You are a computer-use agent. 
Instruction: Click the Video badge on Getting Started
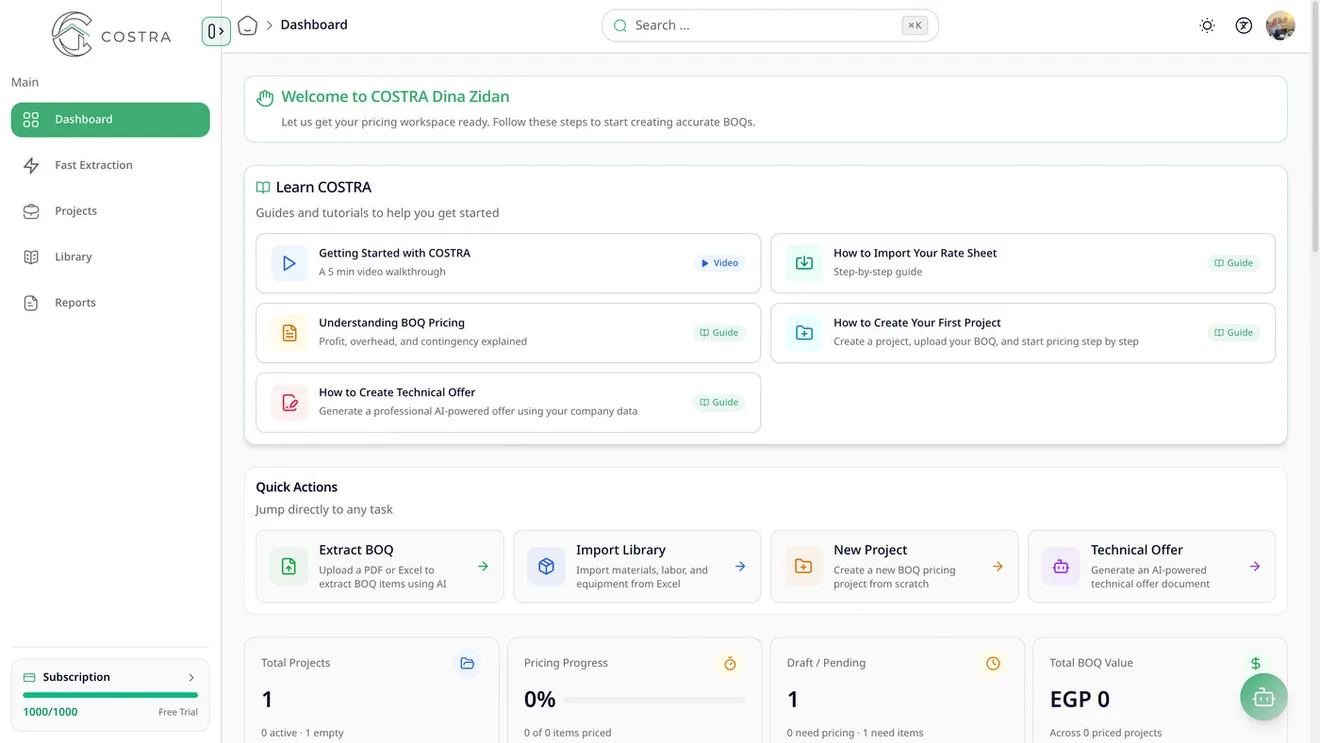click(x=720, y=264)
